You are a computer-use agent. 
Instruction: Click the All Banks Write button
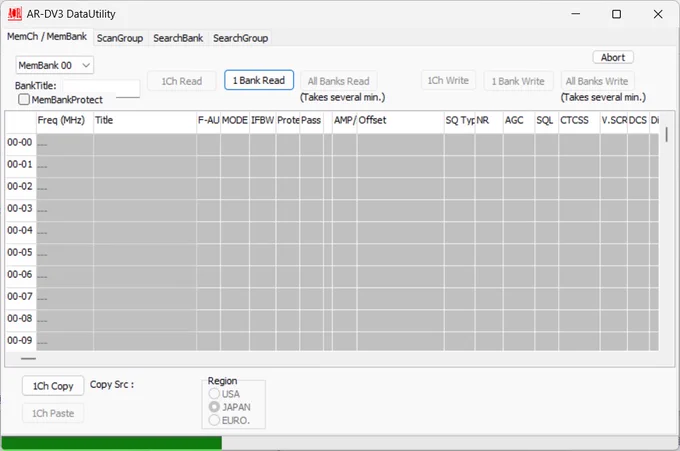[x=597, y=81]
